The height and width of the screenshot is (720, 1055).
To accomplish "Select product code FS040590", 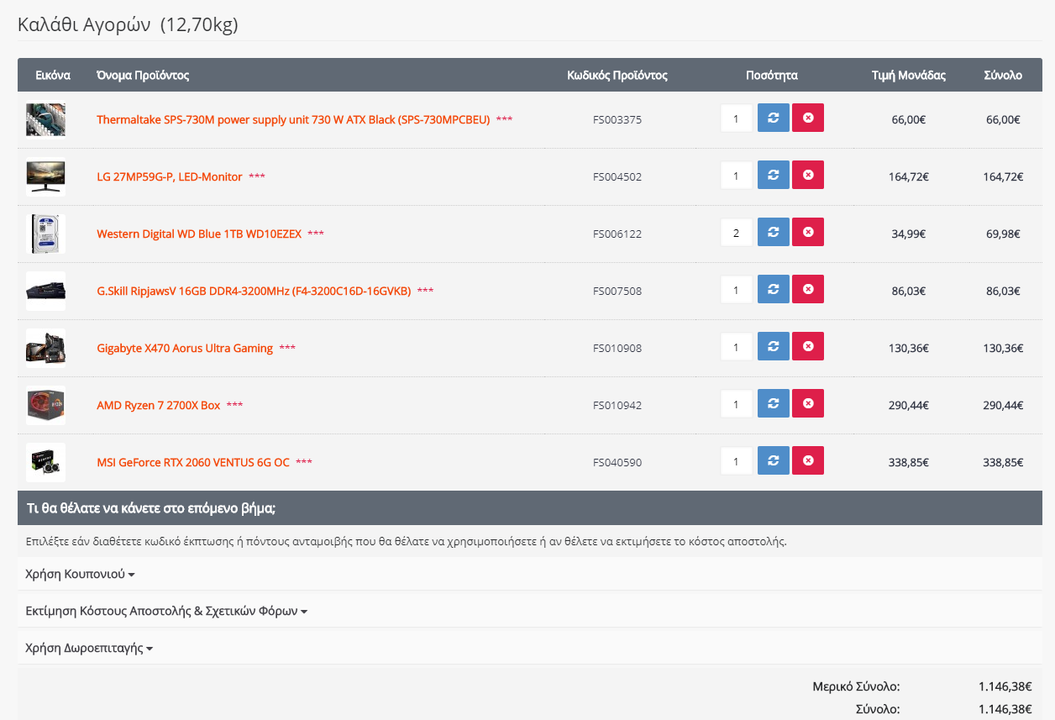I will click(617, 463).
